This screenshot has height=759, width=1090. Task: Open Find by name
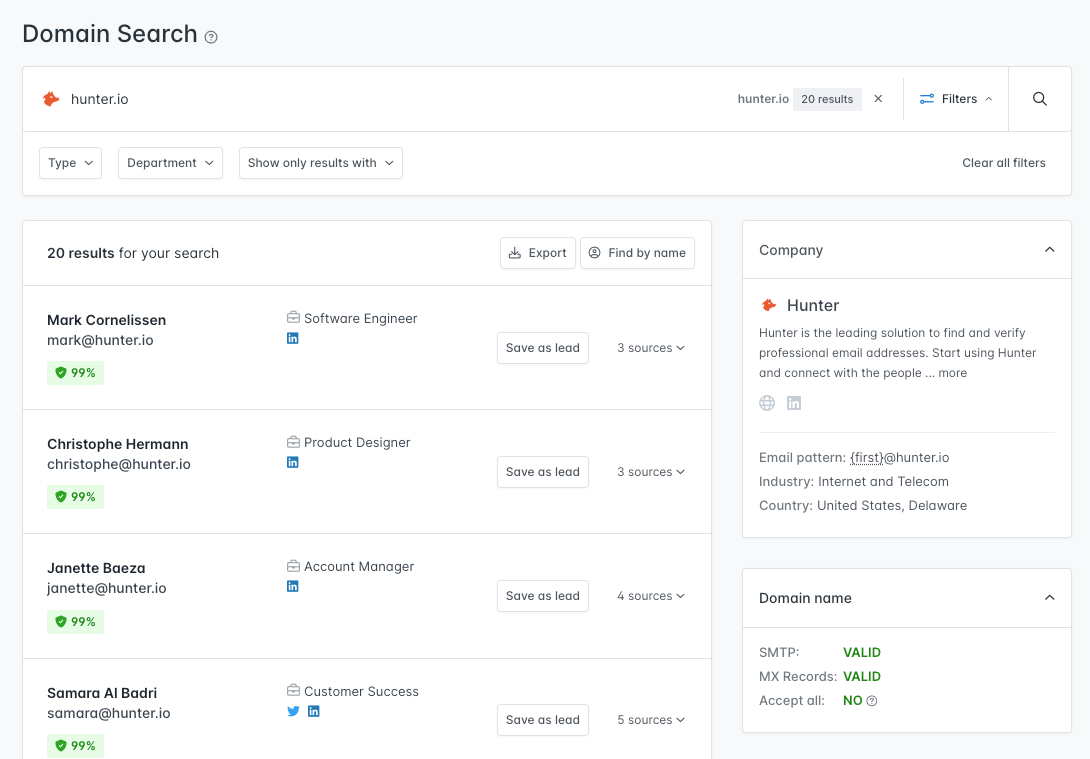(x=637, y=253)
